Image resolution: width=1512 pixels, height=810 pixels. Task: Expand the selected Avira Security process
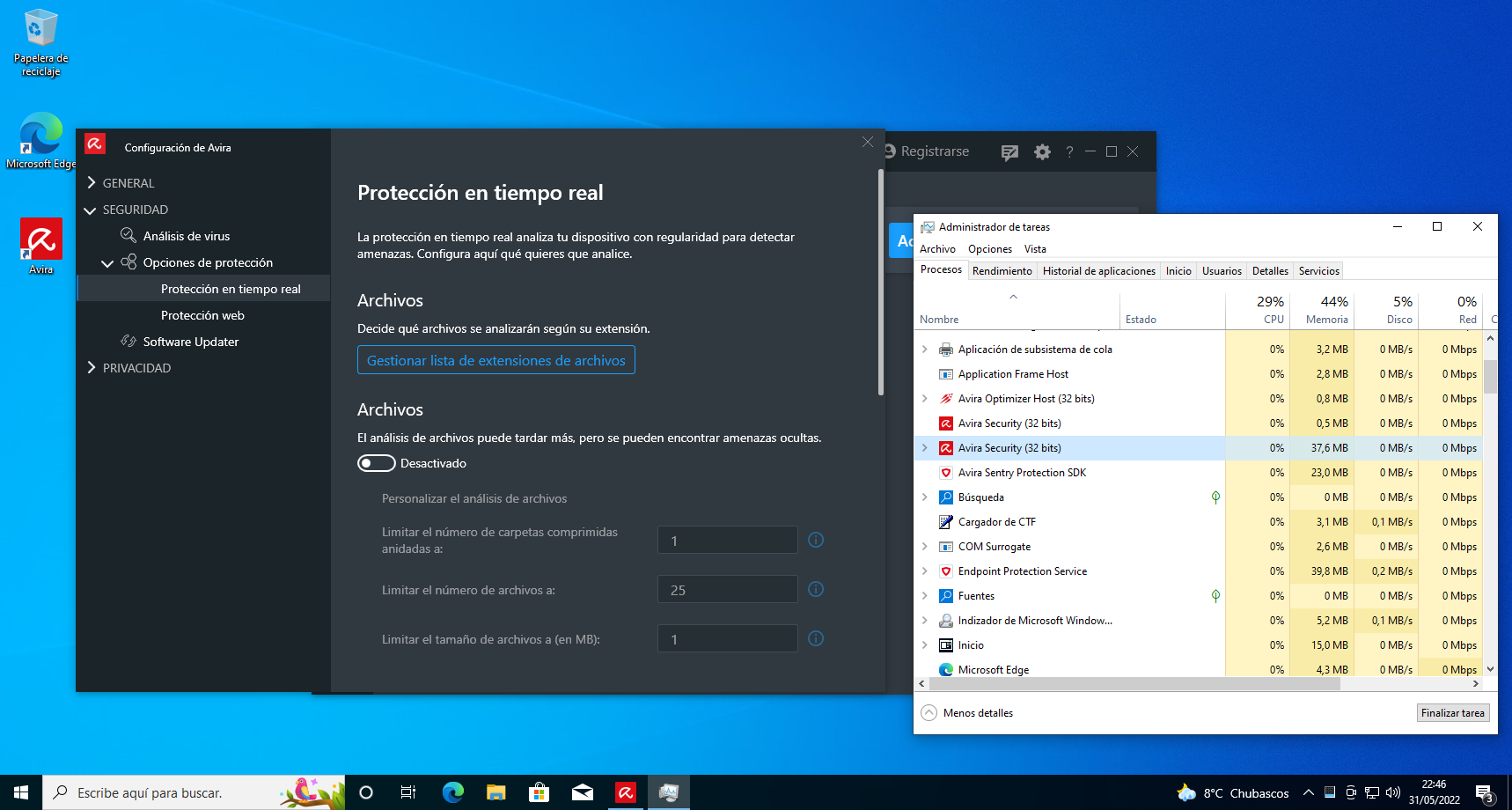(x=924, y=448)
